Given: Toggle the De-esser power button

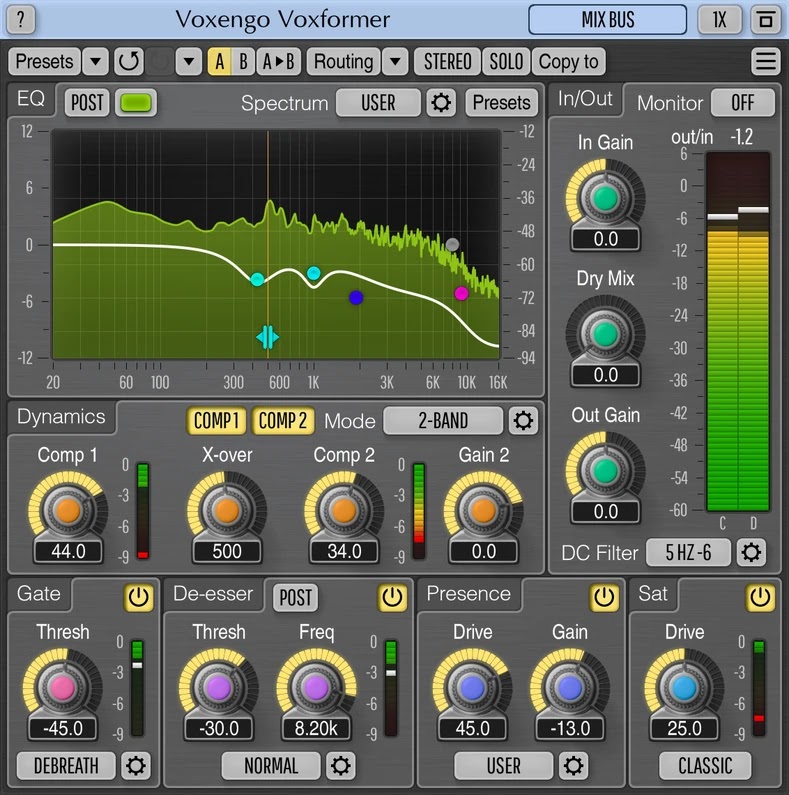Looking at the screenshot, I should click(x=392, y=597).
